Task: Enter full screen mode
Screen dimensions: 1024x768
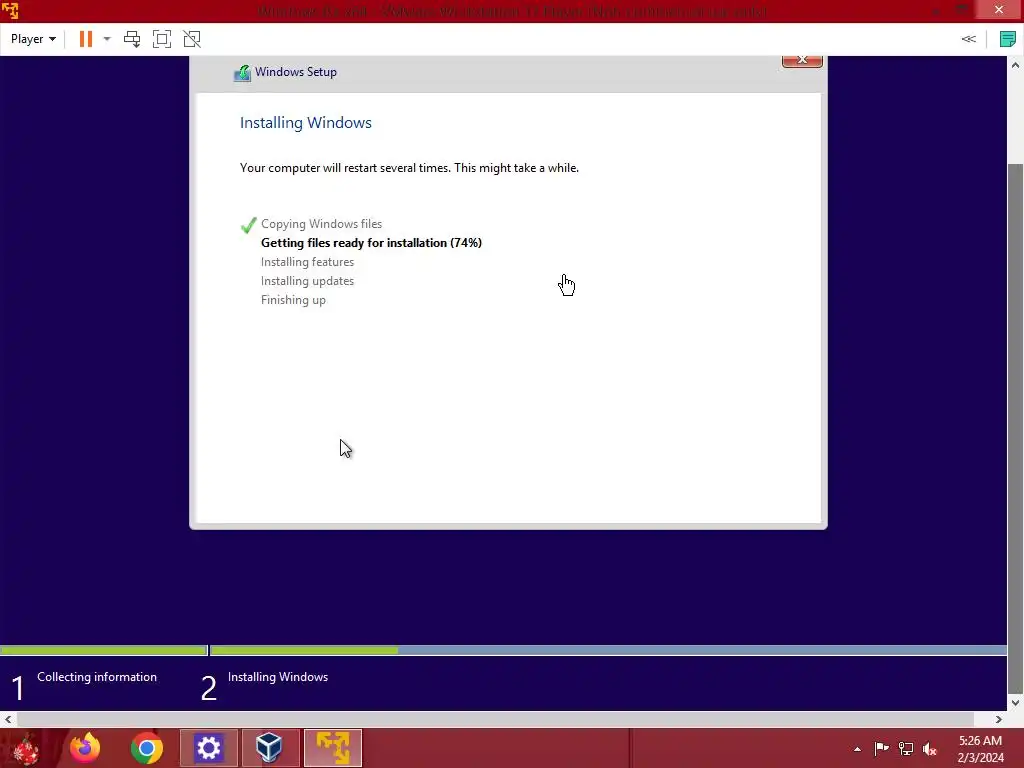Action: (162, 39)
